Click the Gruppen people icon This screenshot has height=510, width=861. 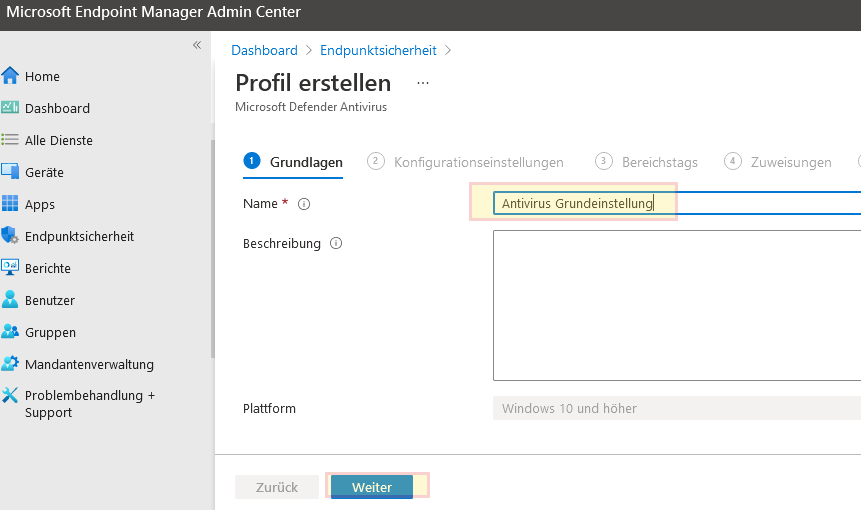[x=11, y=332]
